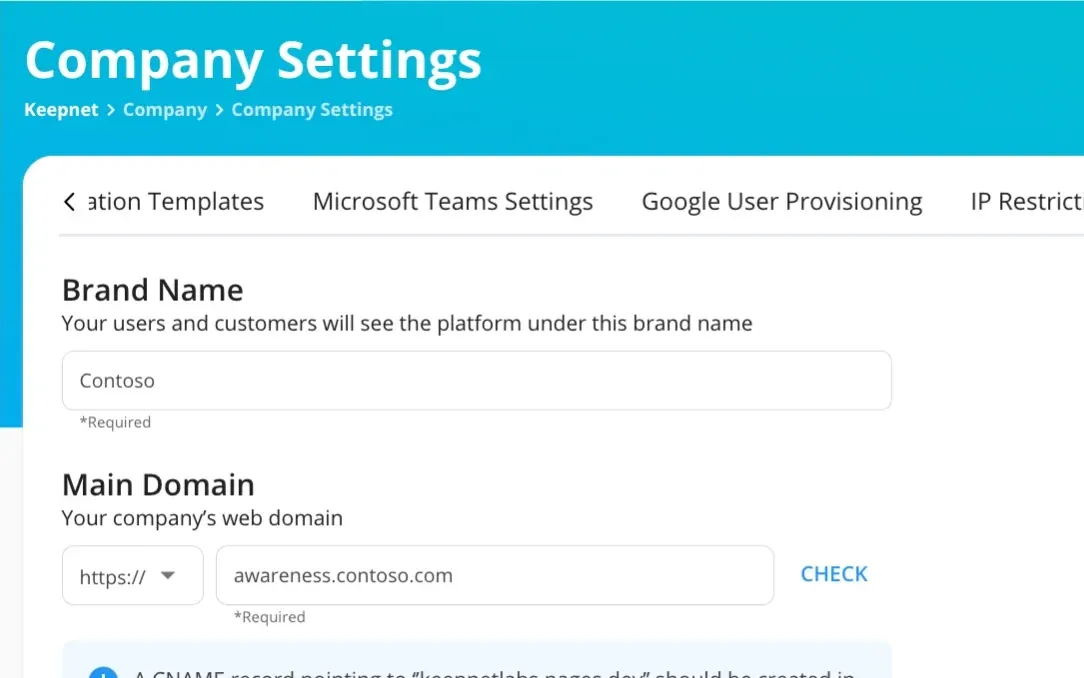Click the Company Settings breadcrumb item
The image size is (1084, 678).
(x=312, y=110)
